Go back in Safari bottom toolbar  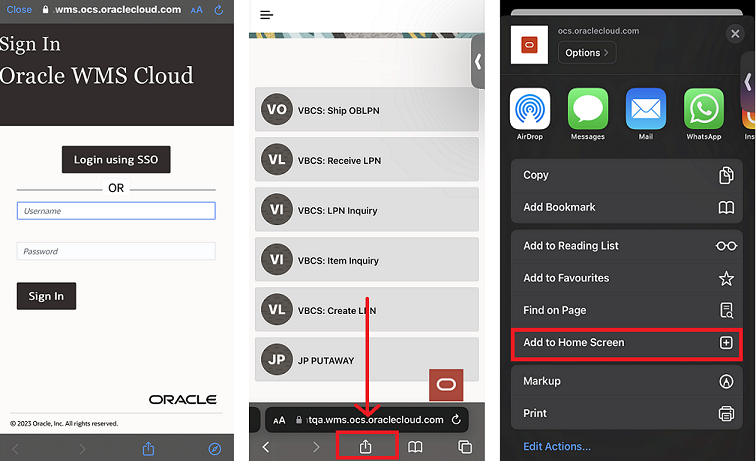click(266, 447)
